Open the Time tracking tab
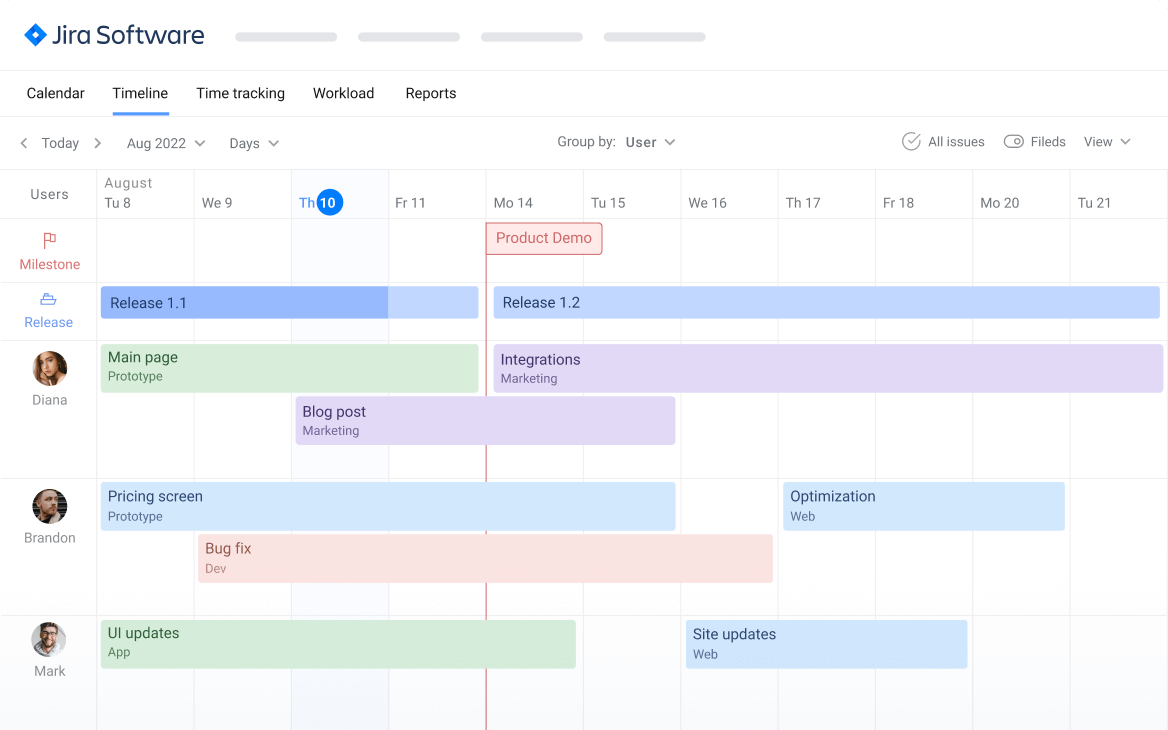This screenshot has height=730, width=1168. (x=240, y=93)
